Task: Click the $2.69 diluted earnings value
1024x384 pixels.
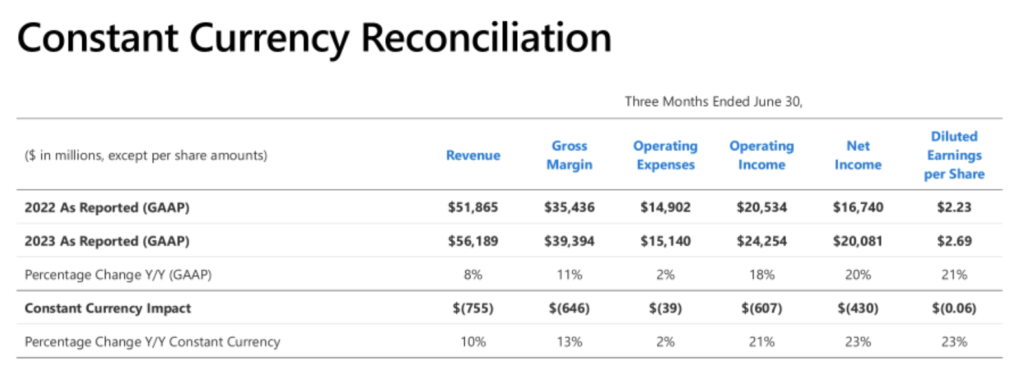Action: point(954,241)
